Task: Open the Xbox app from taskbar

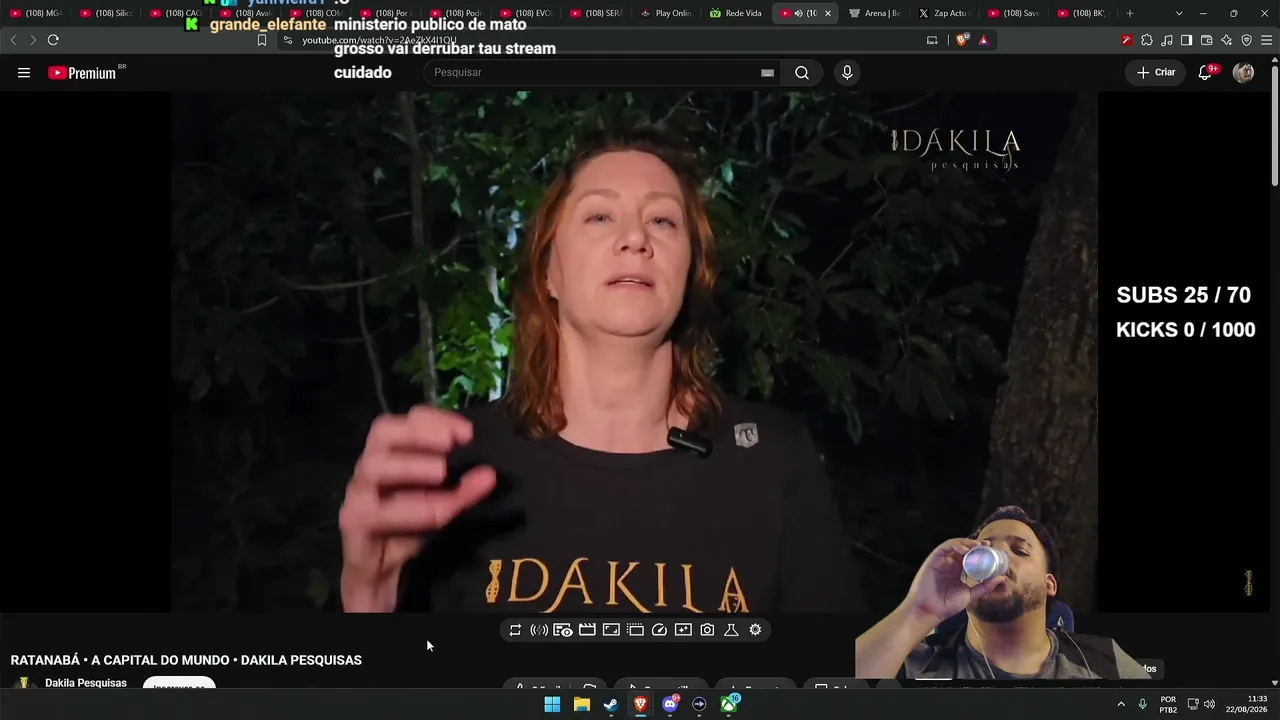Action: click(x=729, y=705)
